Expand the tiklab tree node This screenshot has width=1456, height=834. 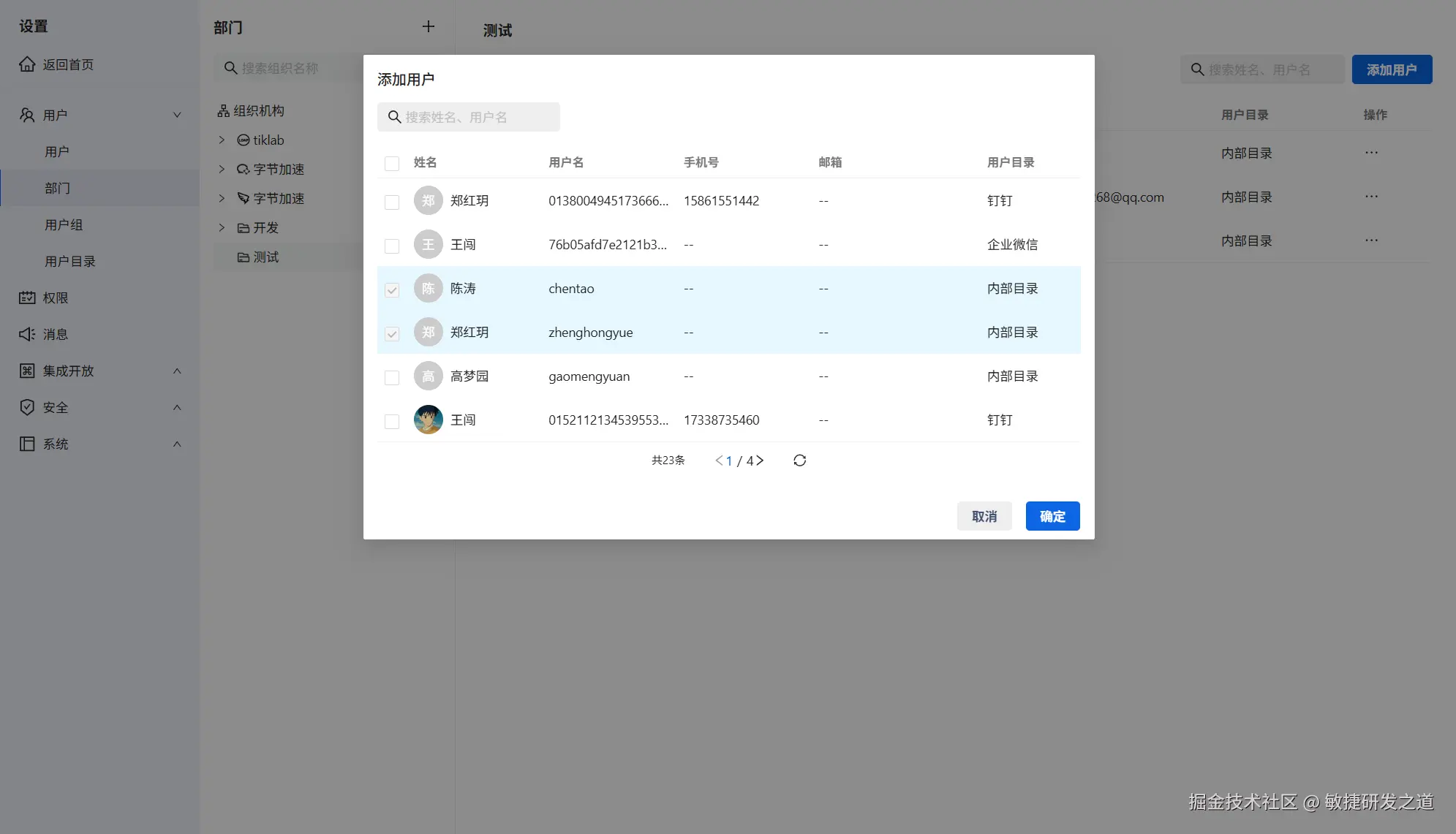(222, 140)
